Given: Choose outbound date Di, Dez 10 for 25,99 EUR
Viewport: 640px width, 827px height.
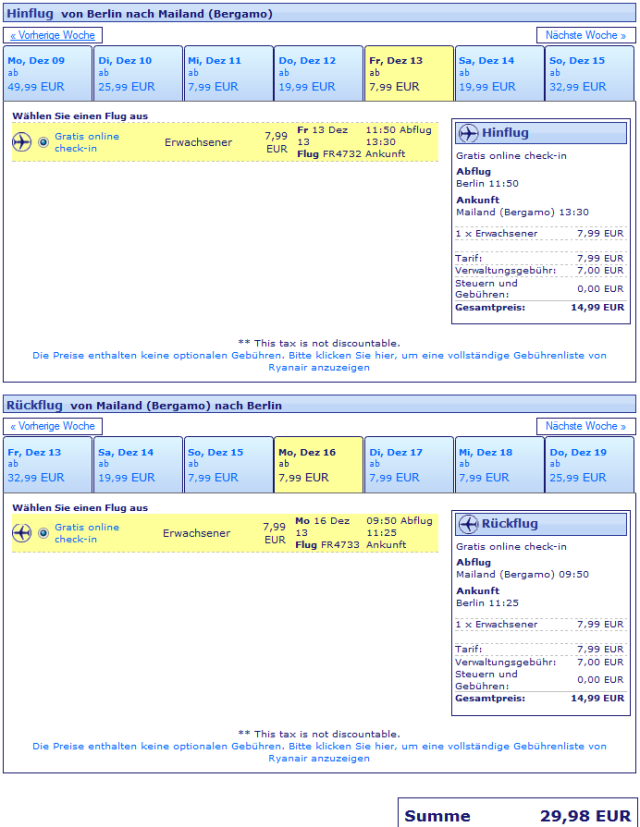Looking at the screenshot, I should click(138, 73).
